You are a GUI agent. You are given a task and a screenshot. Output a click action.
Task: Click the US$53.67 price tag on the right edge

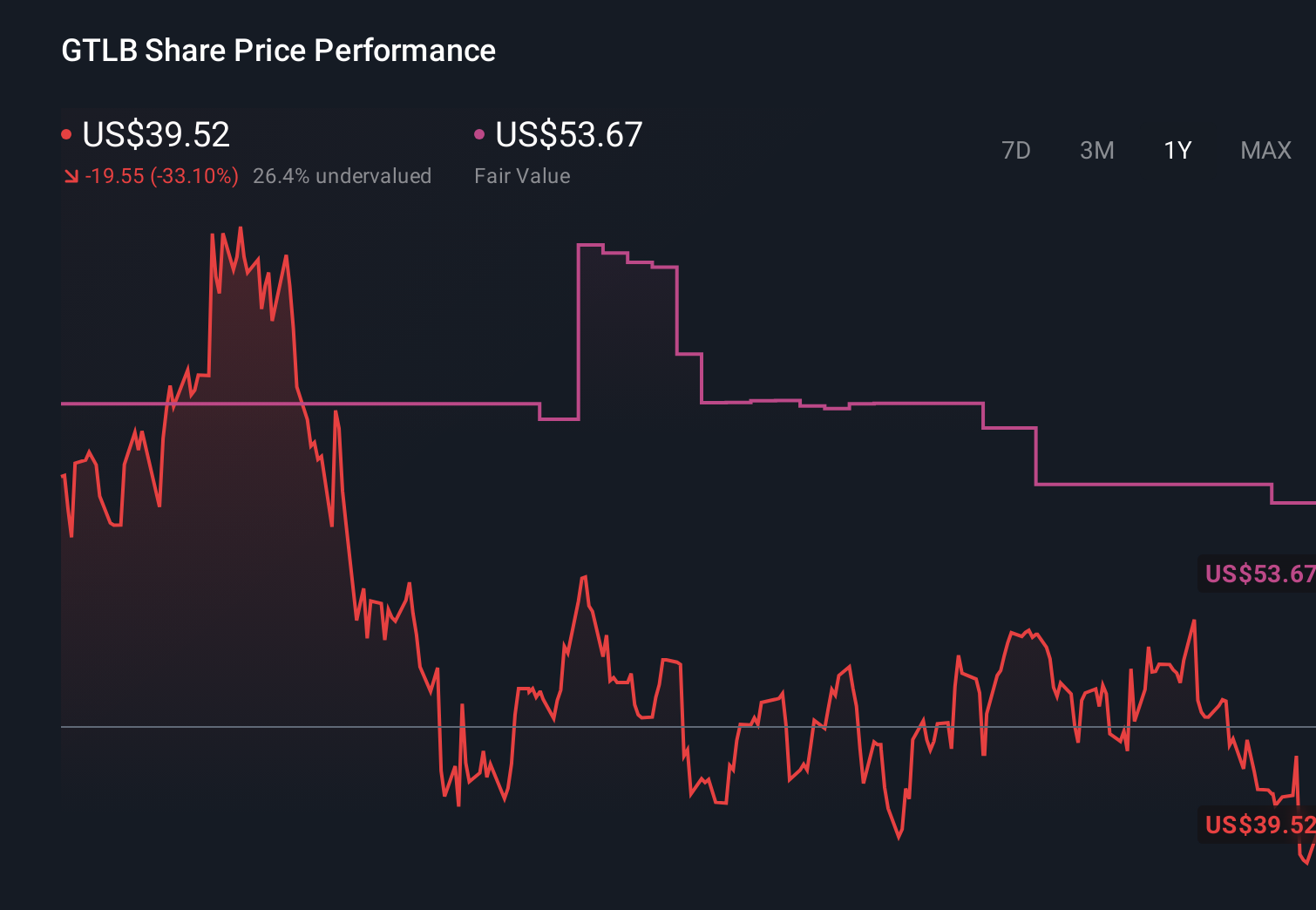coord(1258,574)
